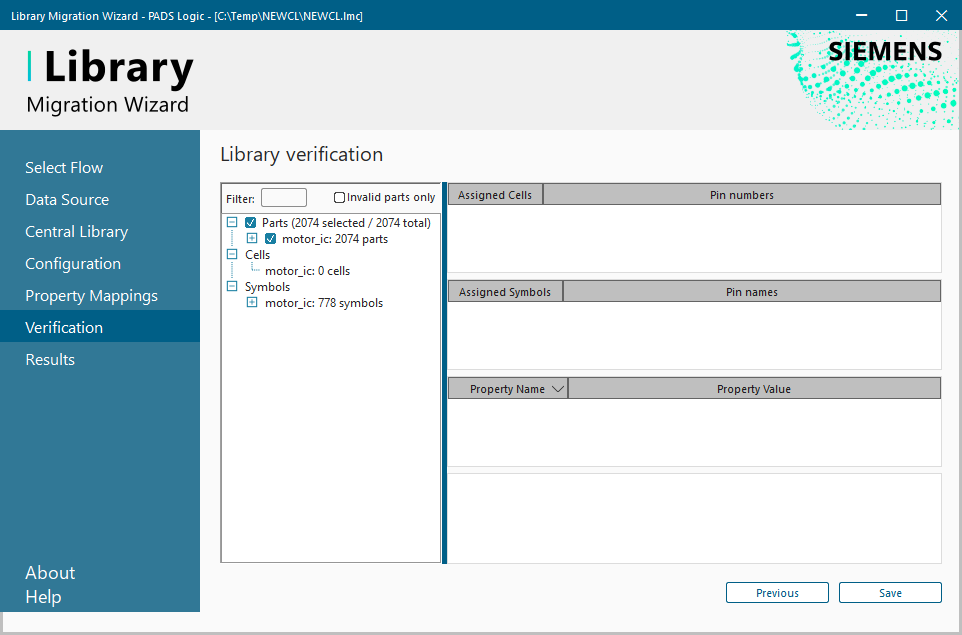
Task: Enable Invalid parts only checkbox
Action: click(340, 198)
